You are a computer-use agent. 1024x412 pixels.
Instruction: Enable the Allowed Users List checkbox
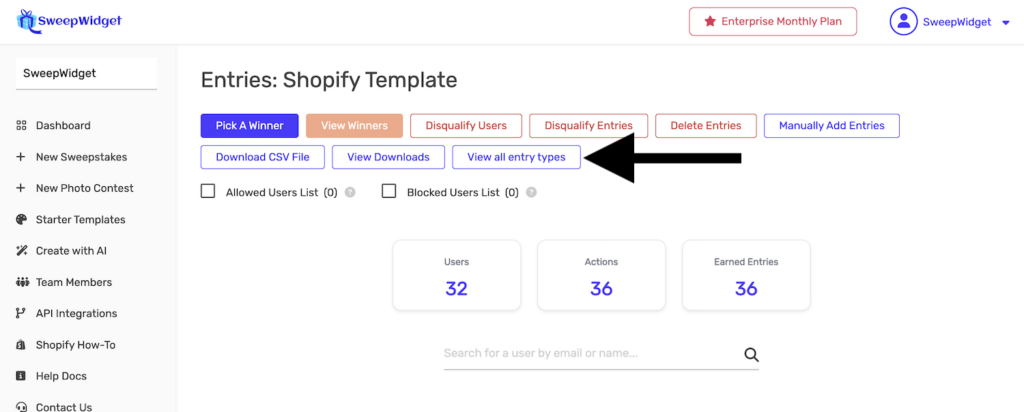[x=208, y=191]
